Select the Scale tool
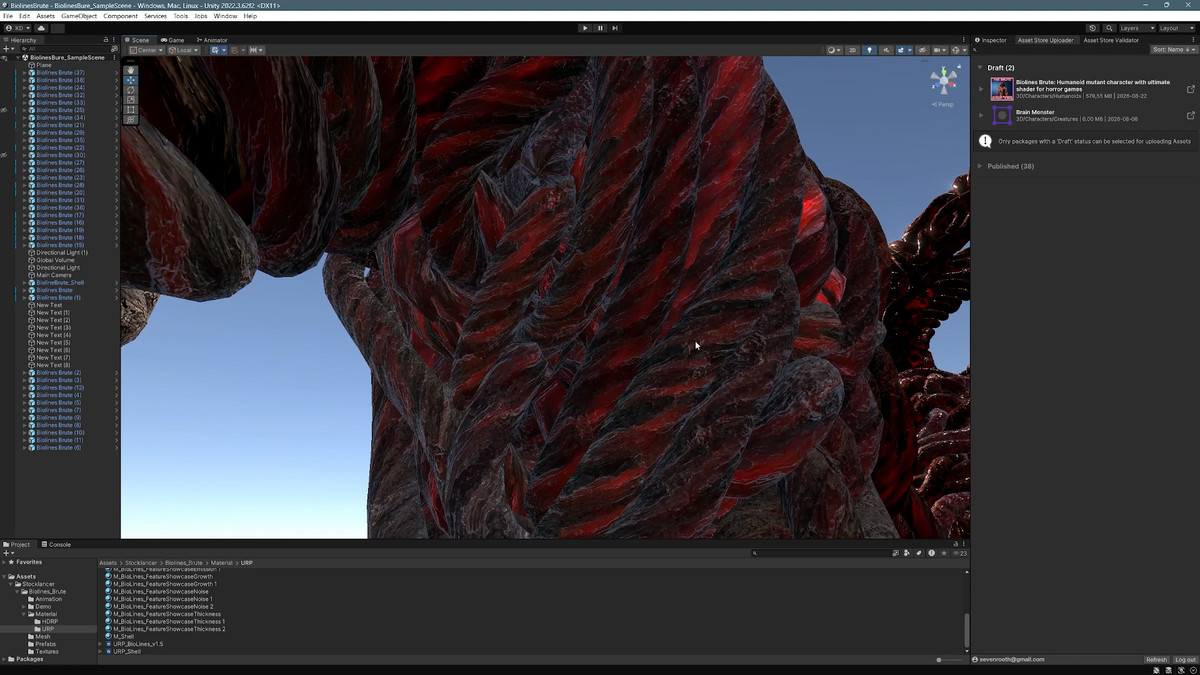The image size is (1200, 675). pyautogui.click(x=131, y=100)
